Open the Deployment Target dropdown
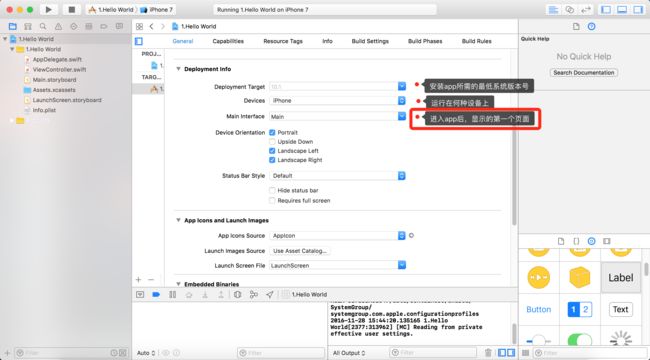The height and width of the screenshot is (360, 650). pyautogui.click(x=402, y=86)
